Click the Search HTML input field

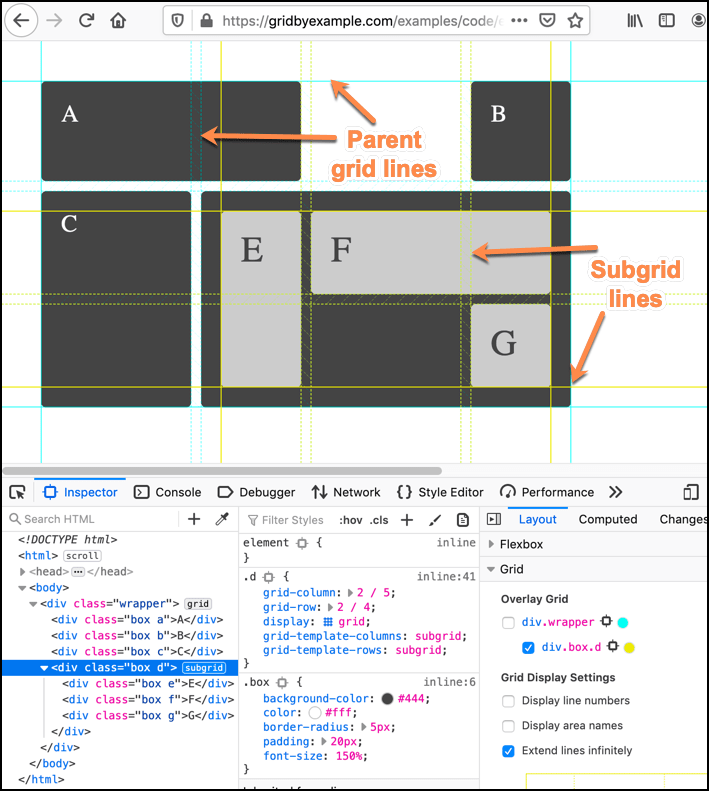[x=90, y=519]
